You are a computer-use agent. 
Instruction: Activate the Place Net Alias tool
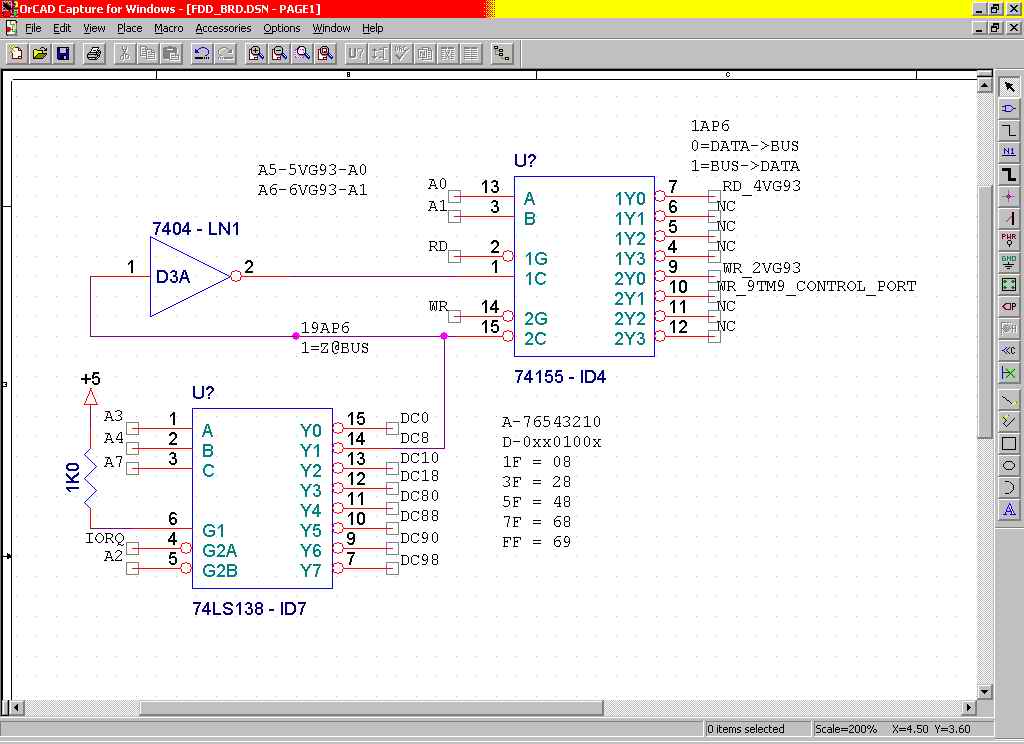[x=1009, y=153]
